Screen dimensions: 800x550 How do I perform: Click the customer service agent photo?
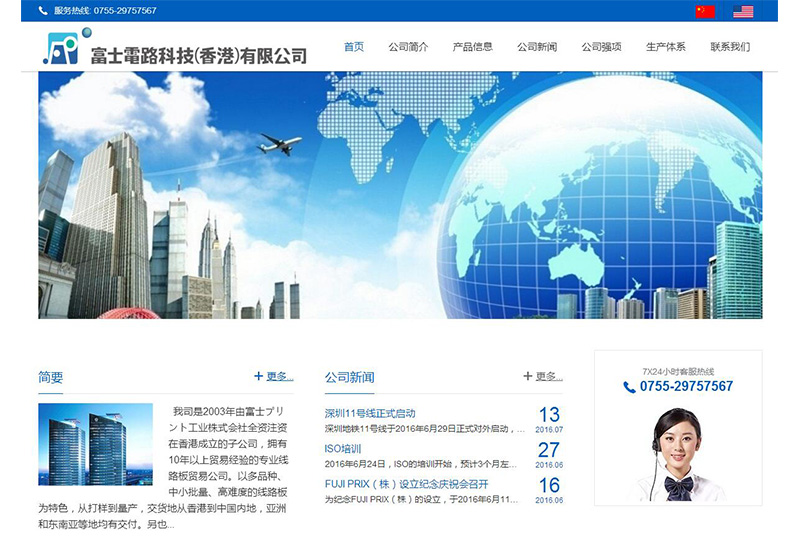coord(678,455)
